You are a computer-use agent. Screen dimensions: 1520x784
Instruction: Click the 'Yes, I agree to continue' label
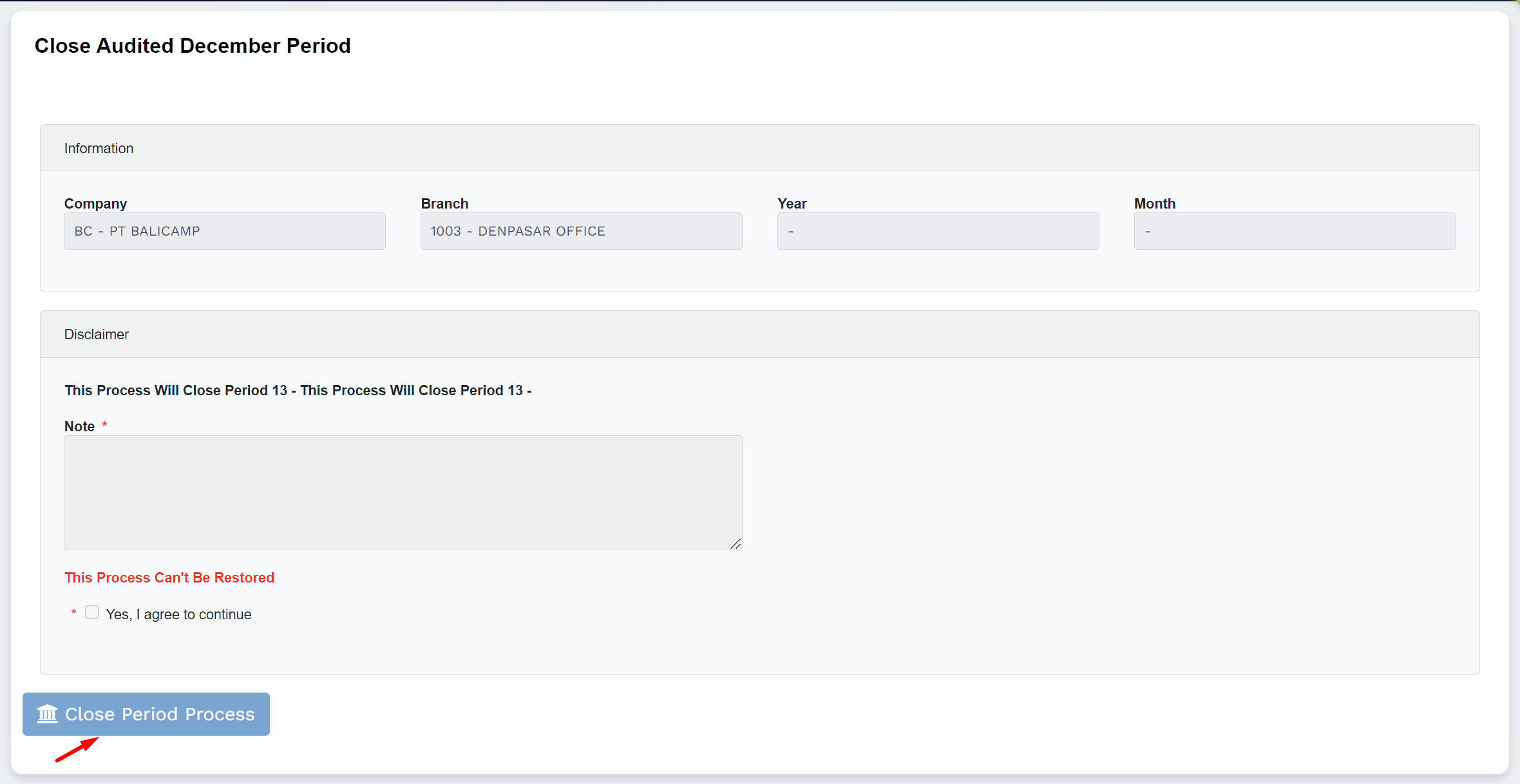pyautogui.click(x=178, y=614)
